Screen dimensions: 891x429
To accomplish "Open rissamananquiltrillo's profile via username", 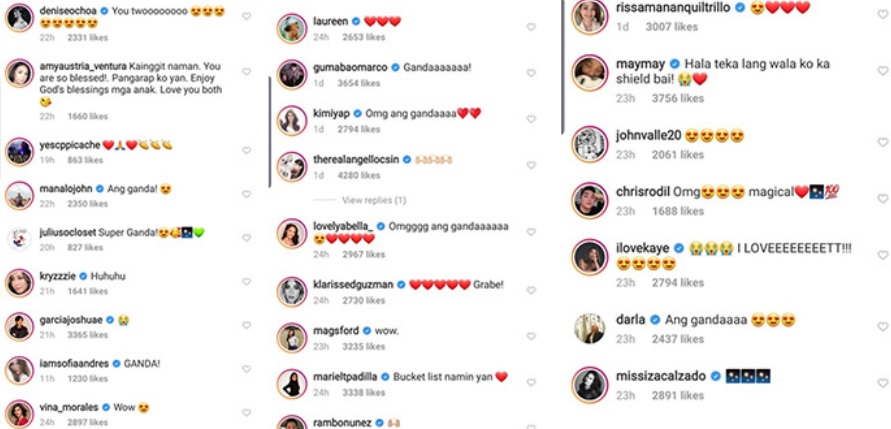I will coord(673,8).
